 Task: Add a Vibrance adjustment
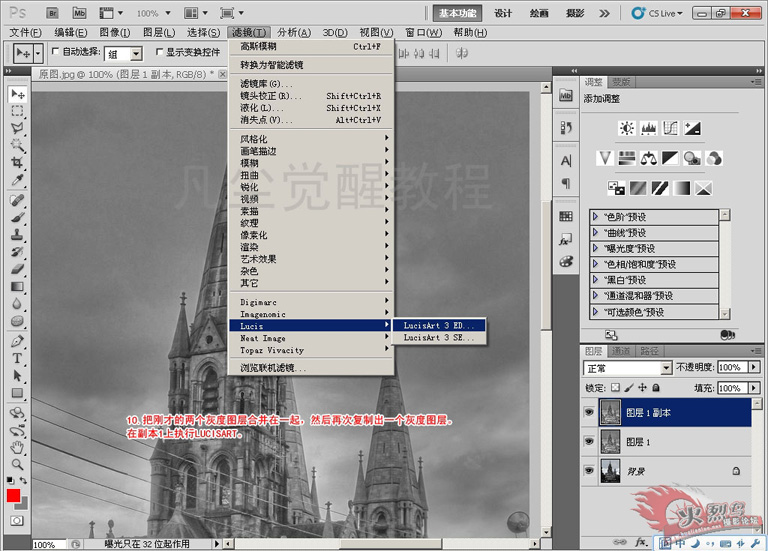[605, 158]
